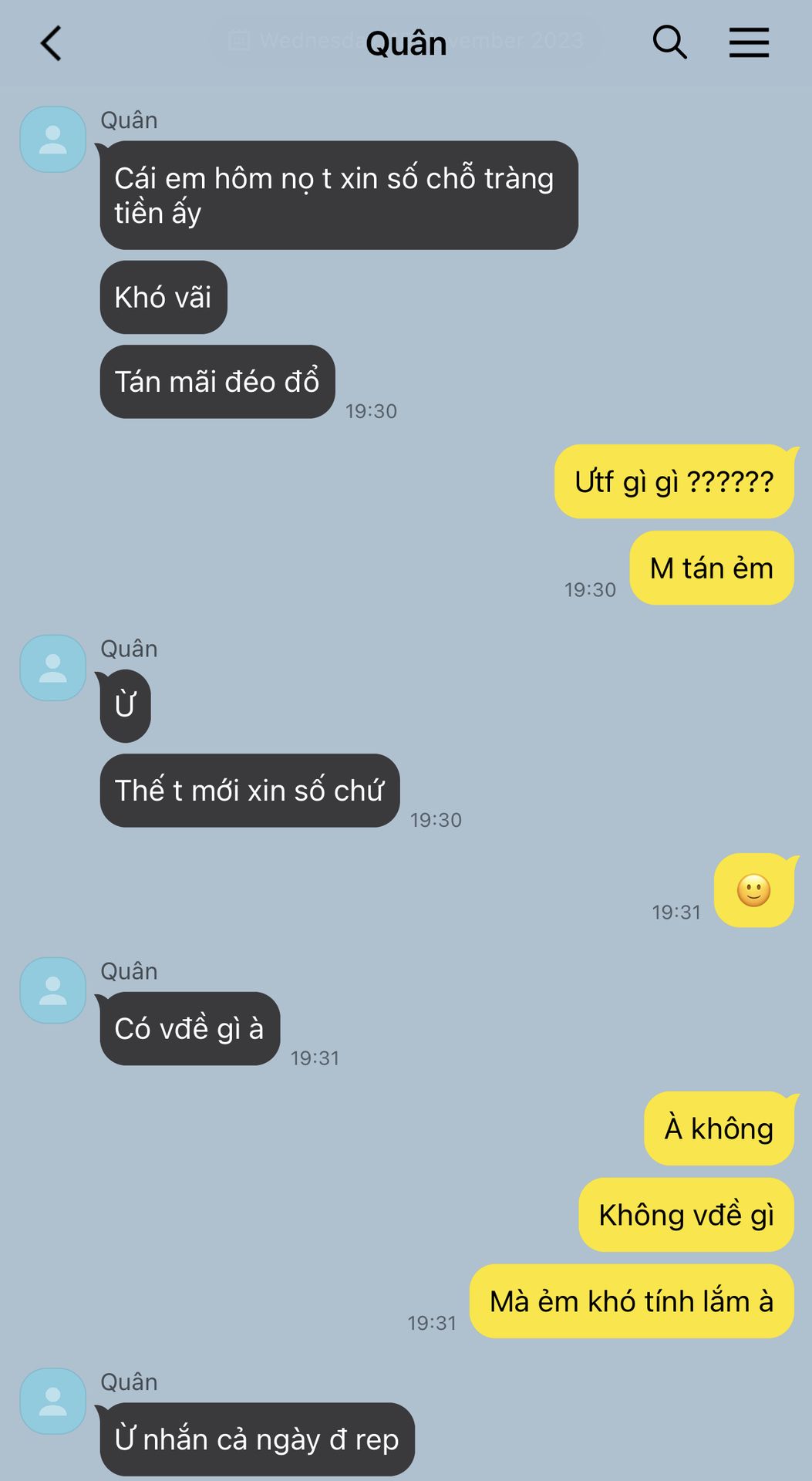
Task: Tap the 'M tán ẻm' yellow bubble
Action: coord(712,568)
